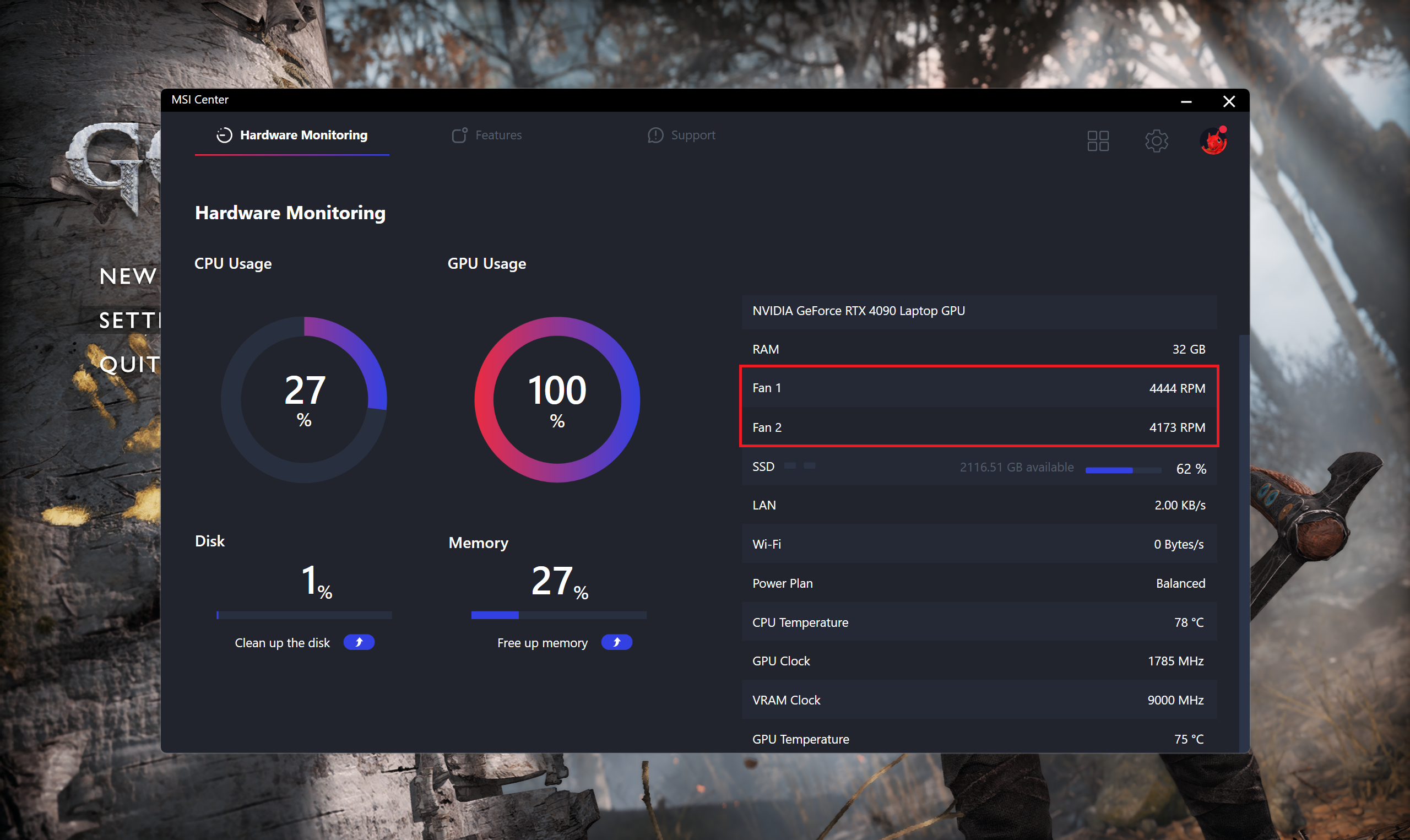Click the Memory usage progress bar
This screenshot has height=840, width=1410.
(x=559, y=615)
